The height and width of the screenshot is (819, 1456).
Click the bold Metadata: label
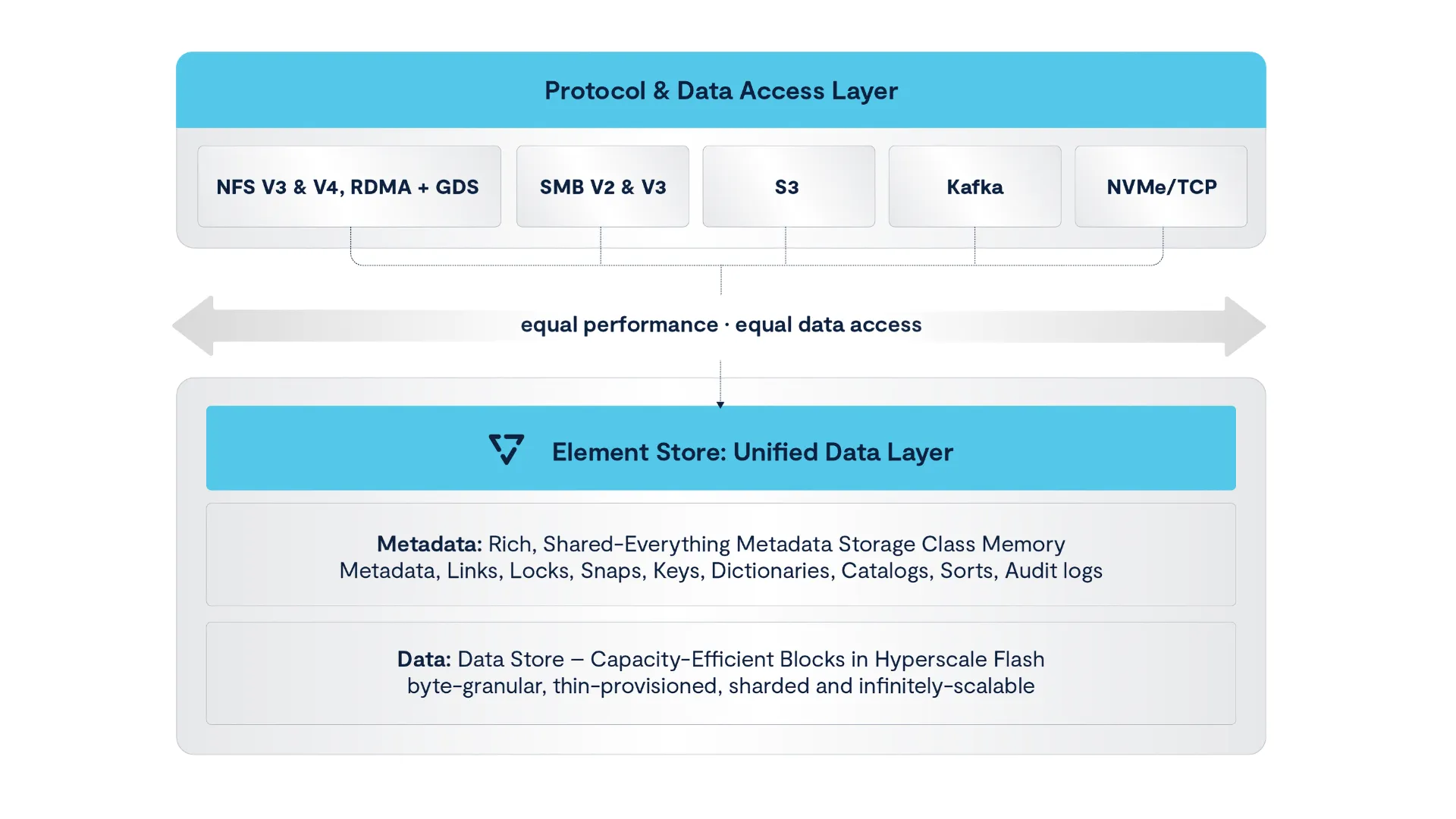[x=429, y=544]
